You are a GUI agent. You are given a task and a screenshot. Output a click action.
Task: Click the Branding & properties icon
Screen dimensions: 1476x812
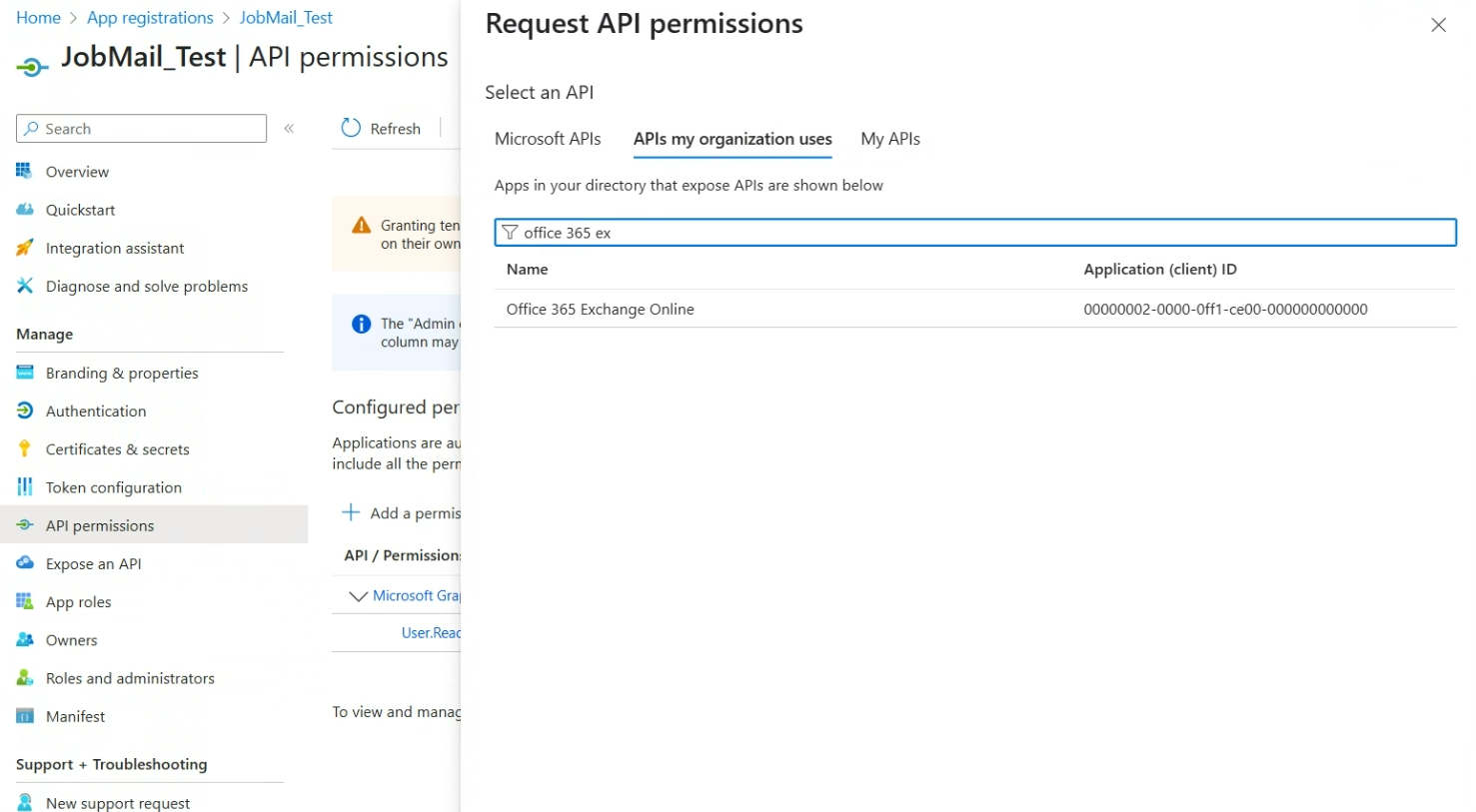(25, 373)
